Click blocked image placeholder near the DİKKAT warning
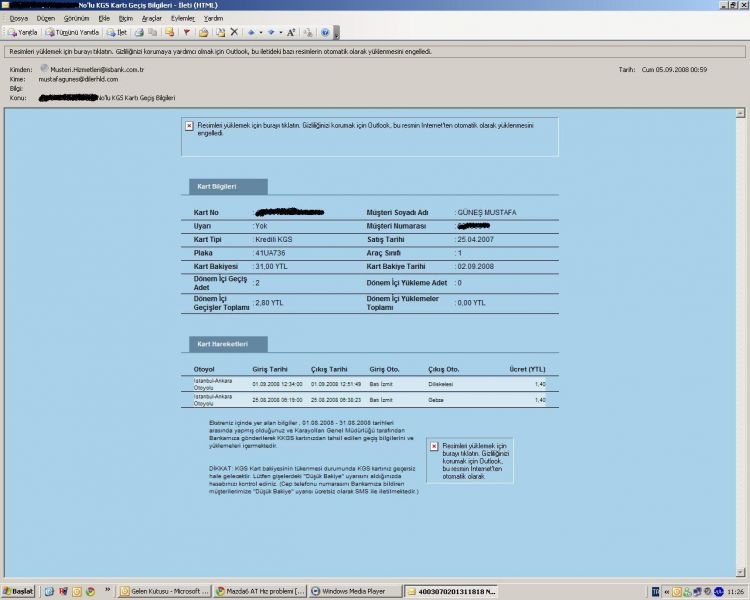 coord(470,460)
